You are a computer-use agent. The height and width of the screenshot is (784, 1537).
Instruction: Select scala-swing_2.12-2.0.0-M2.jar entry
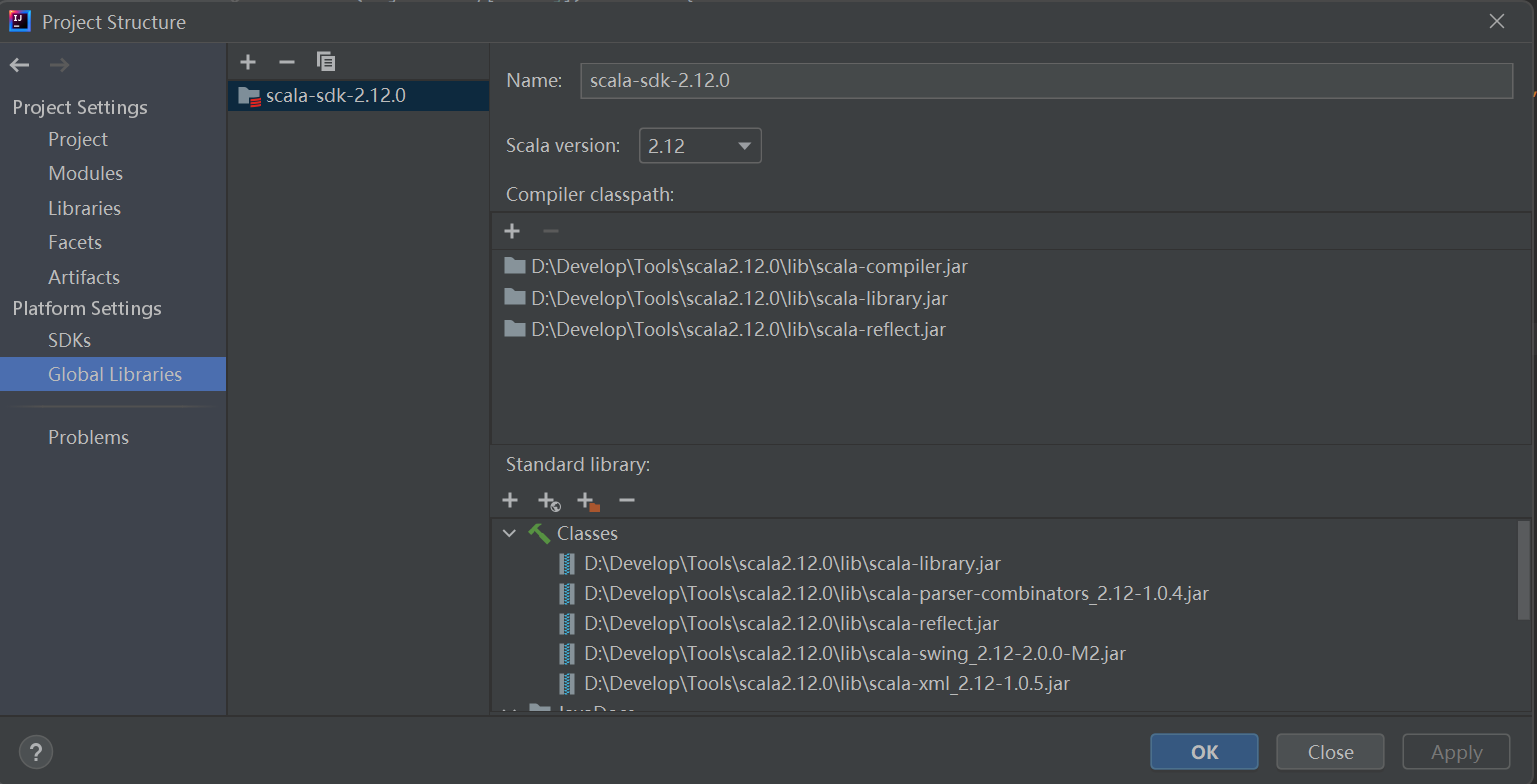pos(855,653)
